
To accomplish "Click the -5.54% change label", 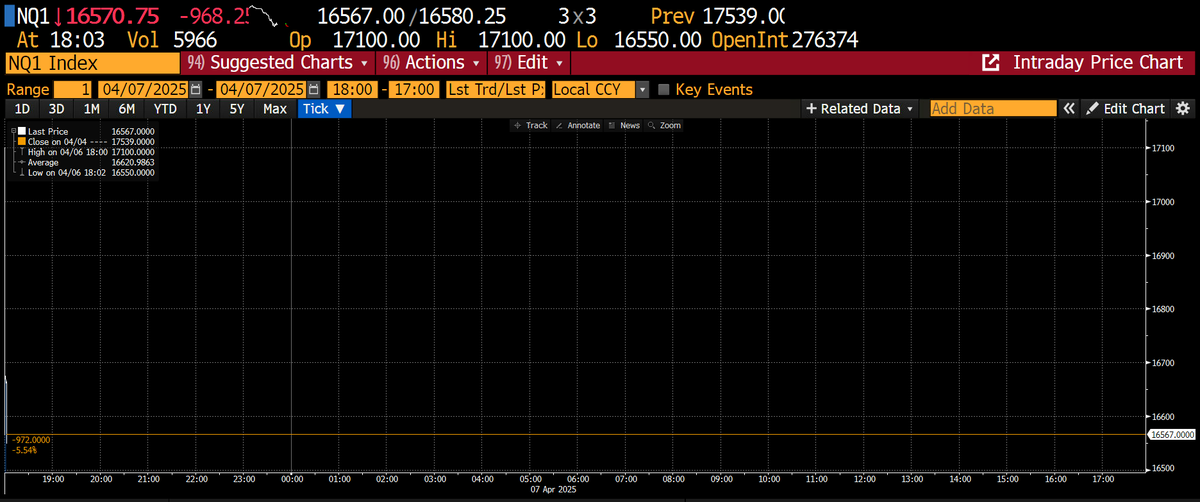I will point(24,451).
